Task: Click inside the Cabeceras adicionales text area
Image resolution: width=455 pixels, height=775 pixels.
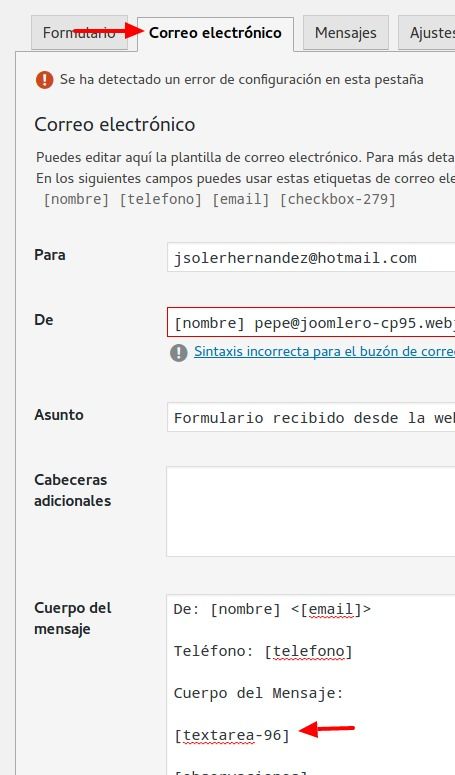Action: 311,511
